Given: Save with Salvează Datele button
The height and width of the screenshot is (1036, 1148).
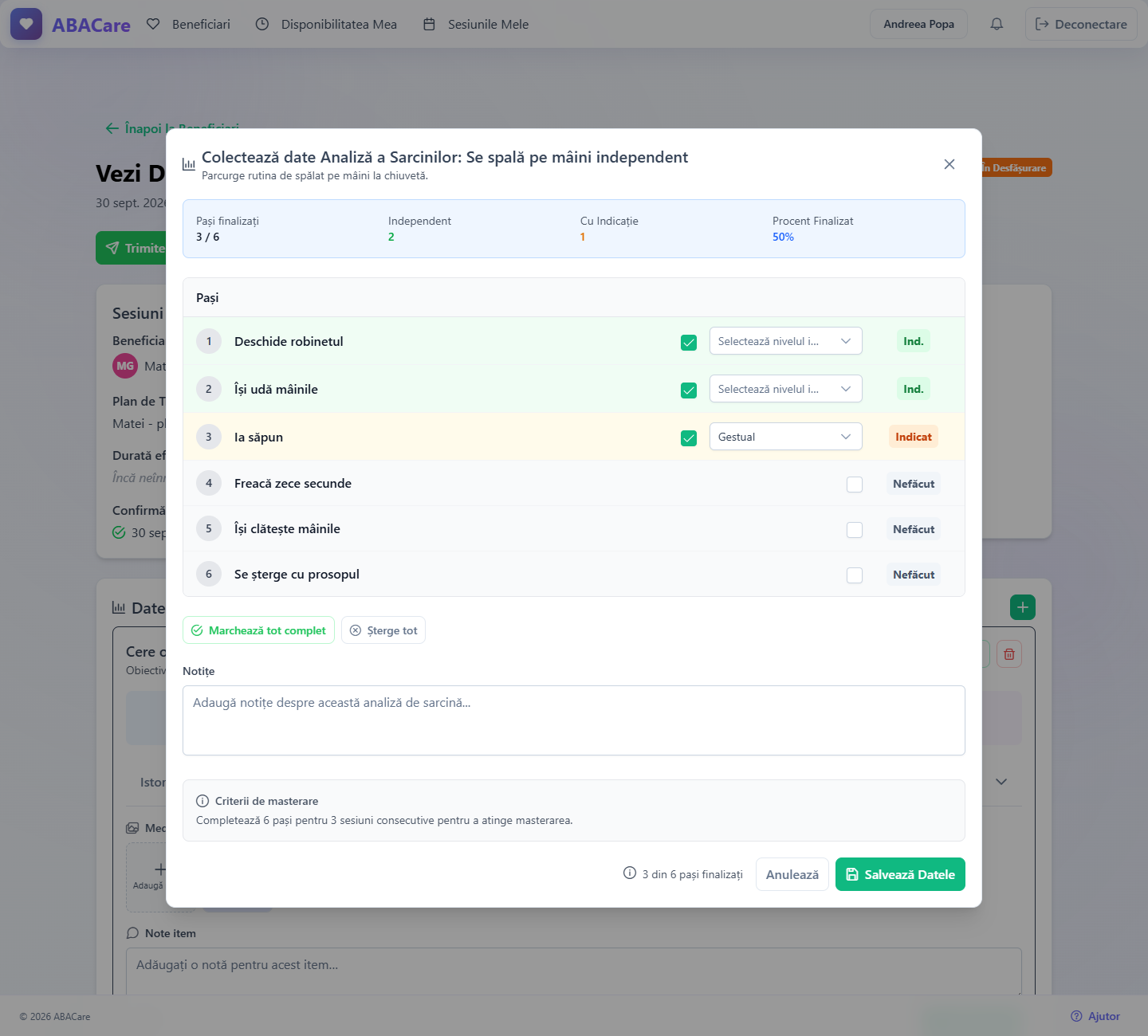Looking at the screenshot, I should (900, 874).
